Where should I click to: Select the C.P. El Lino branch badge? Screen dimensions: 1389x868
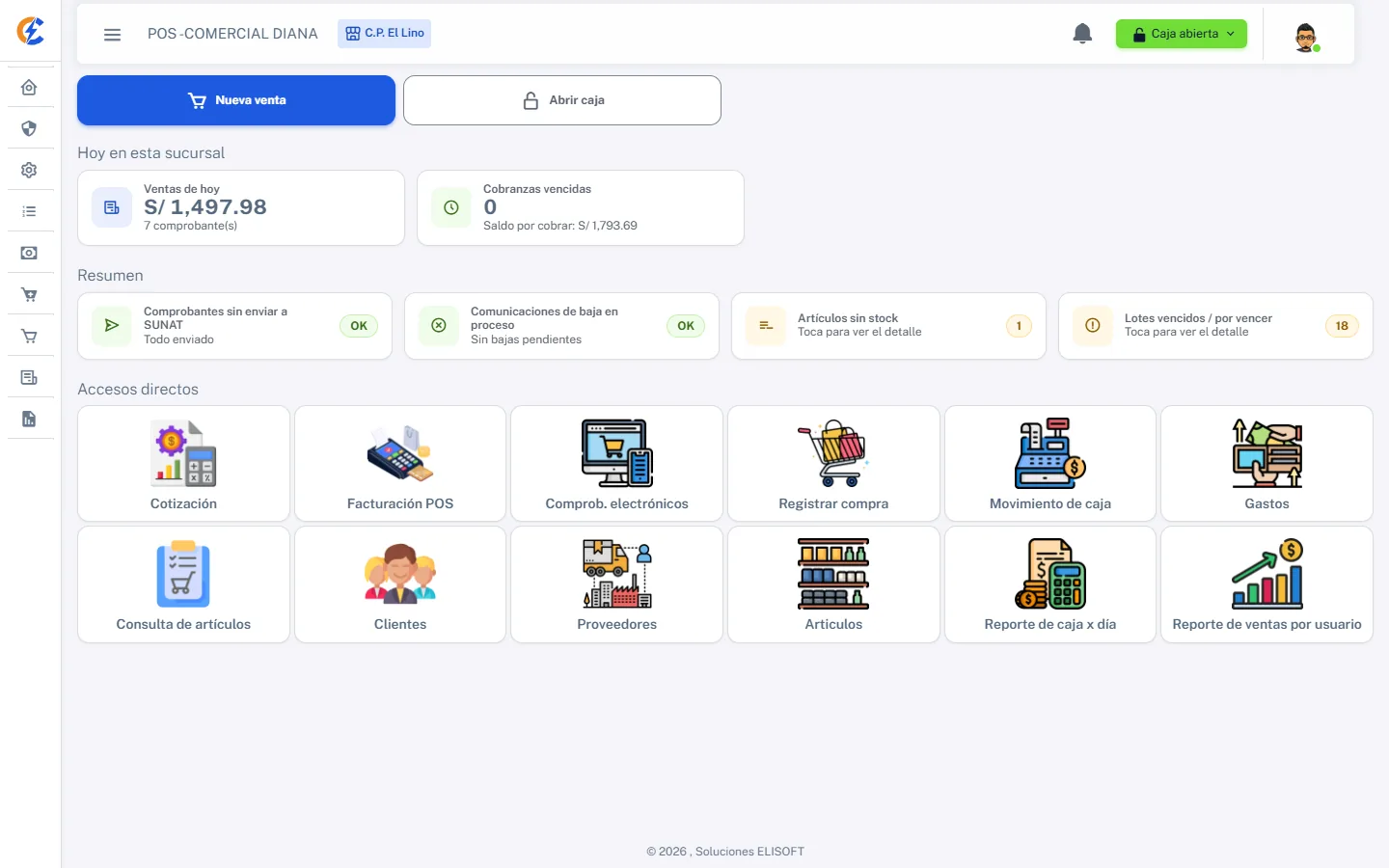(x=384, y=34)
